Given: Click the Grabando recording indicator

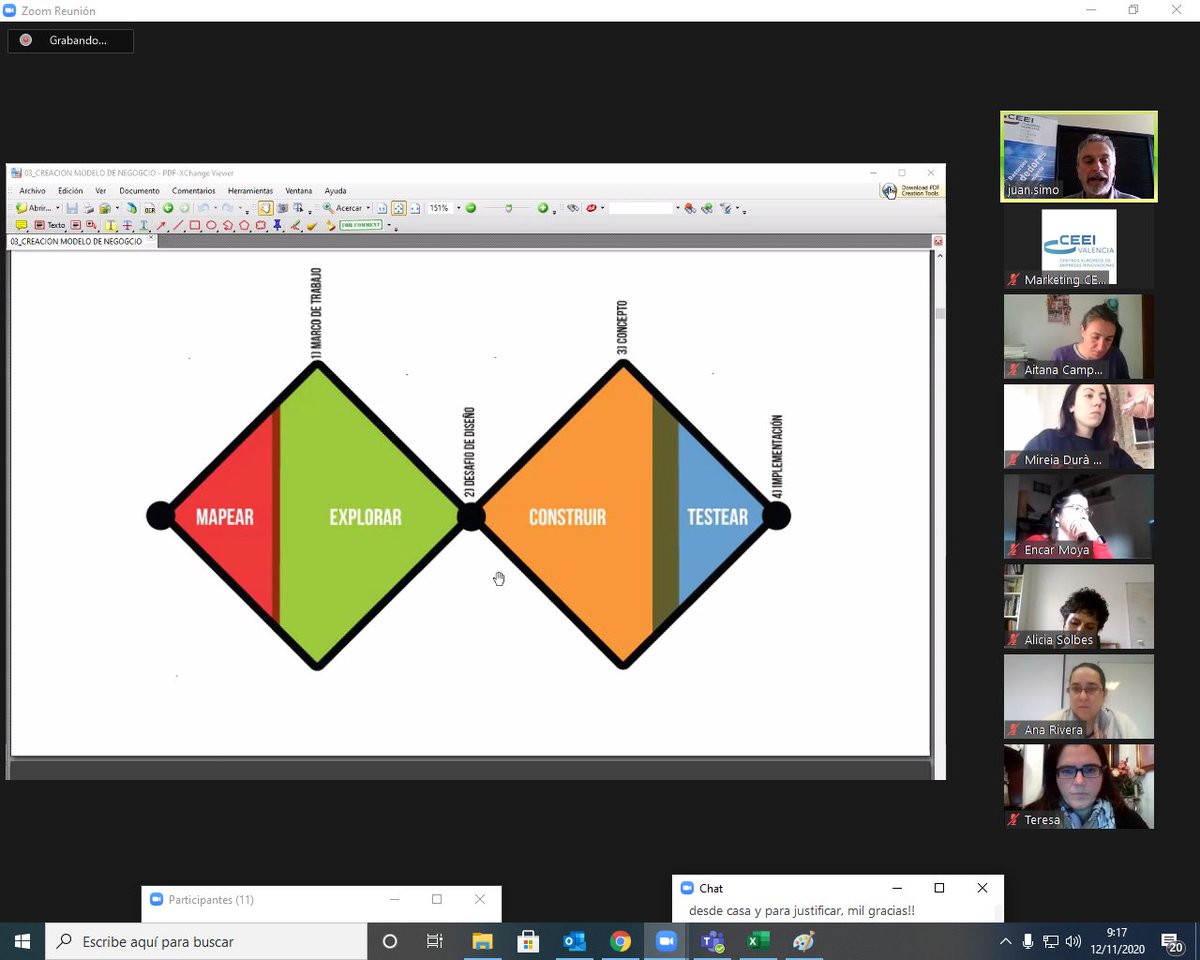Looking at the screenshot, I should (70, 41).
